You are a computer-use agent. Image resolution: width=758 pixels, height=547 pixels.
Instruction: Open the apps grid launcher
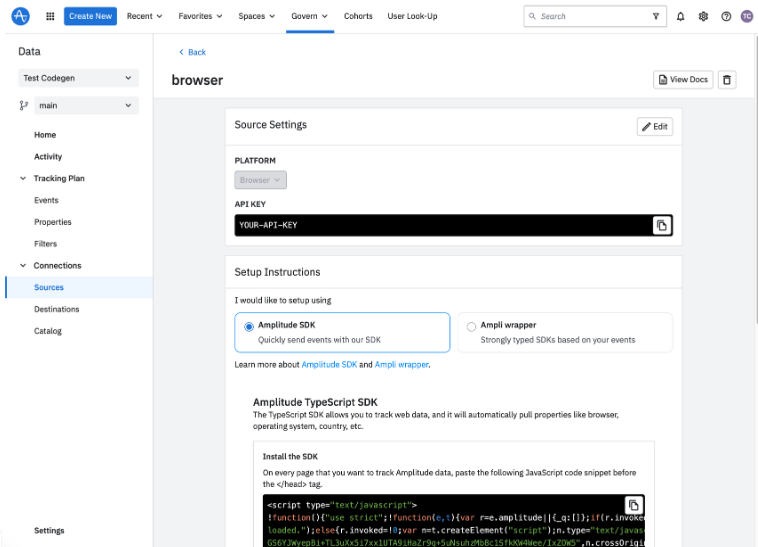coord(50,16)
